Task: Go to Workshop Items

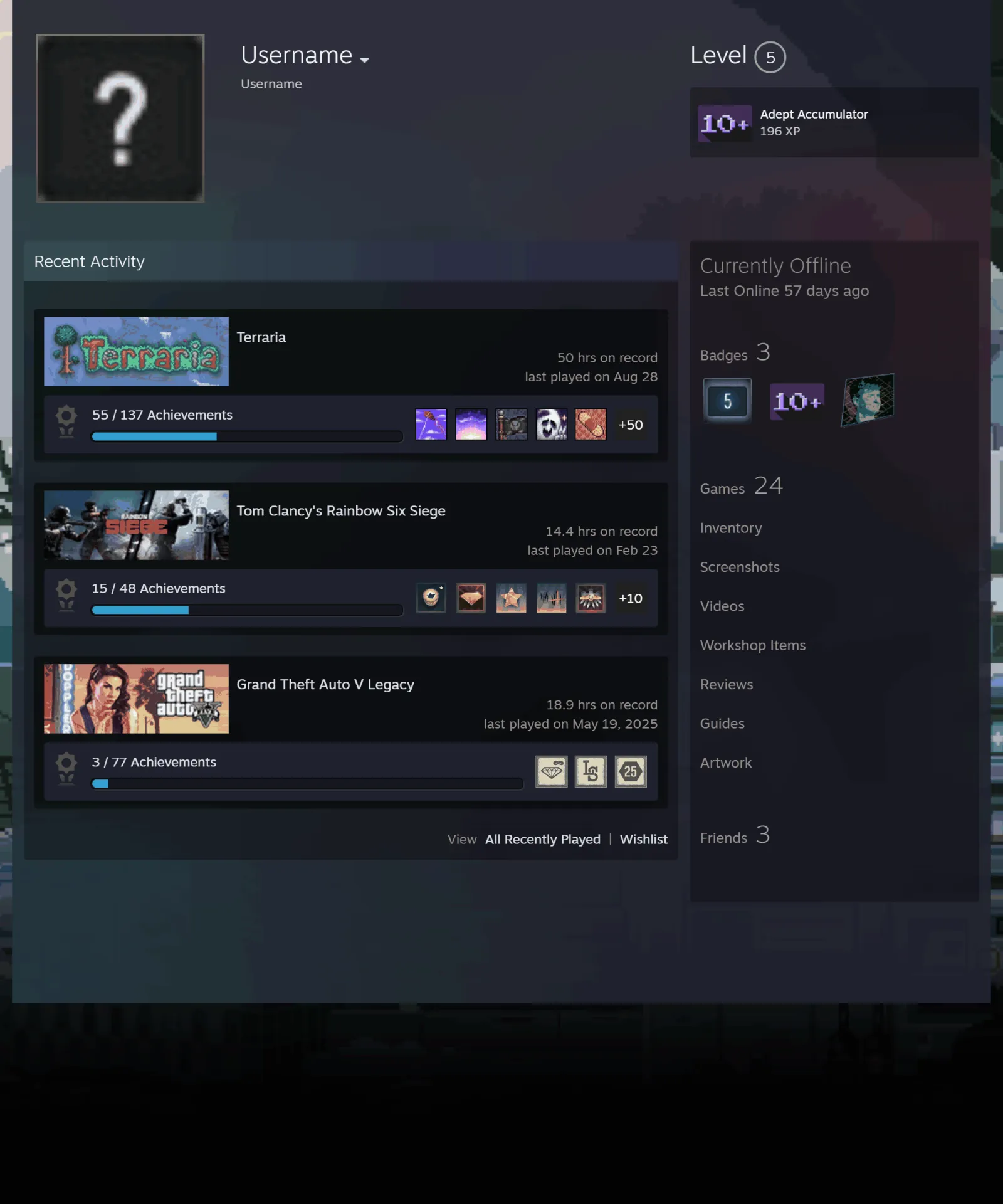Action: point(753,645)
